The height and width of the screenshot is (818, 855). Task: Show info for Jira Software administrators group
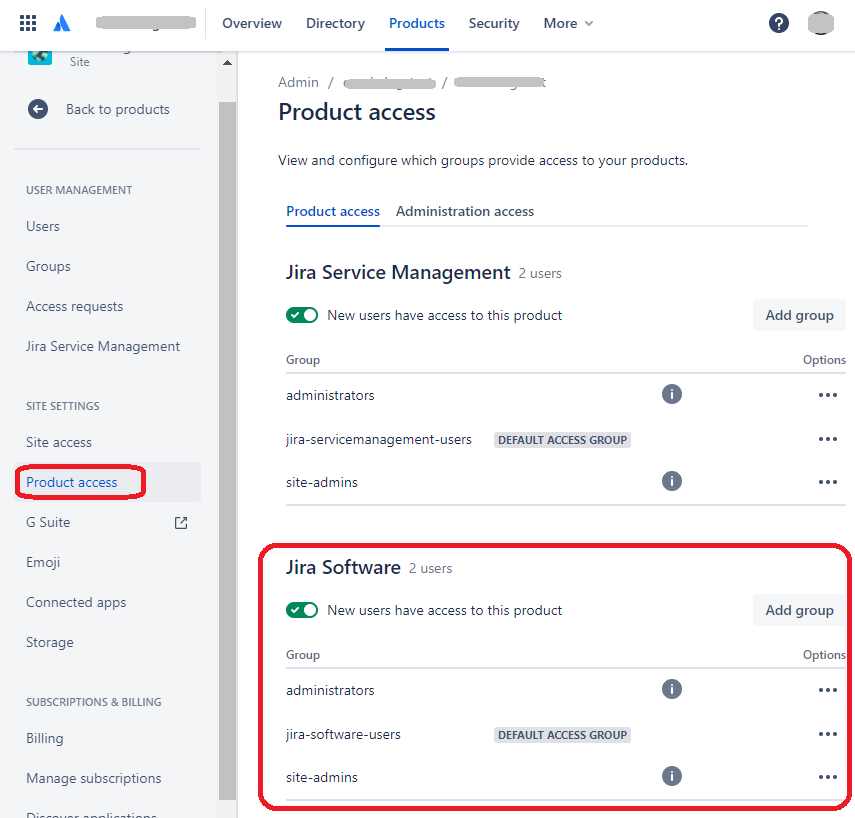click(x=672, y=689)
